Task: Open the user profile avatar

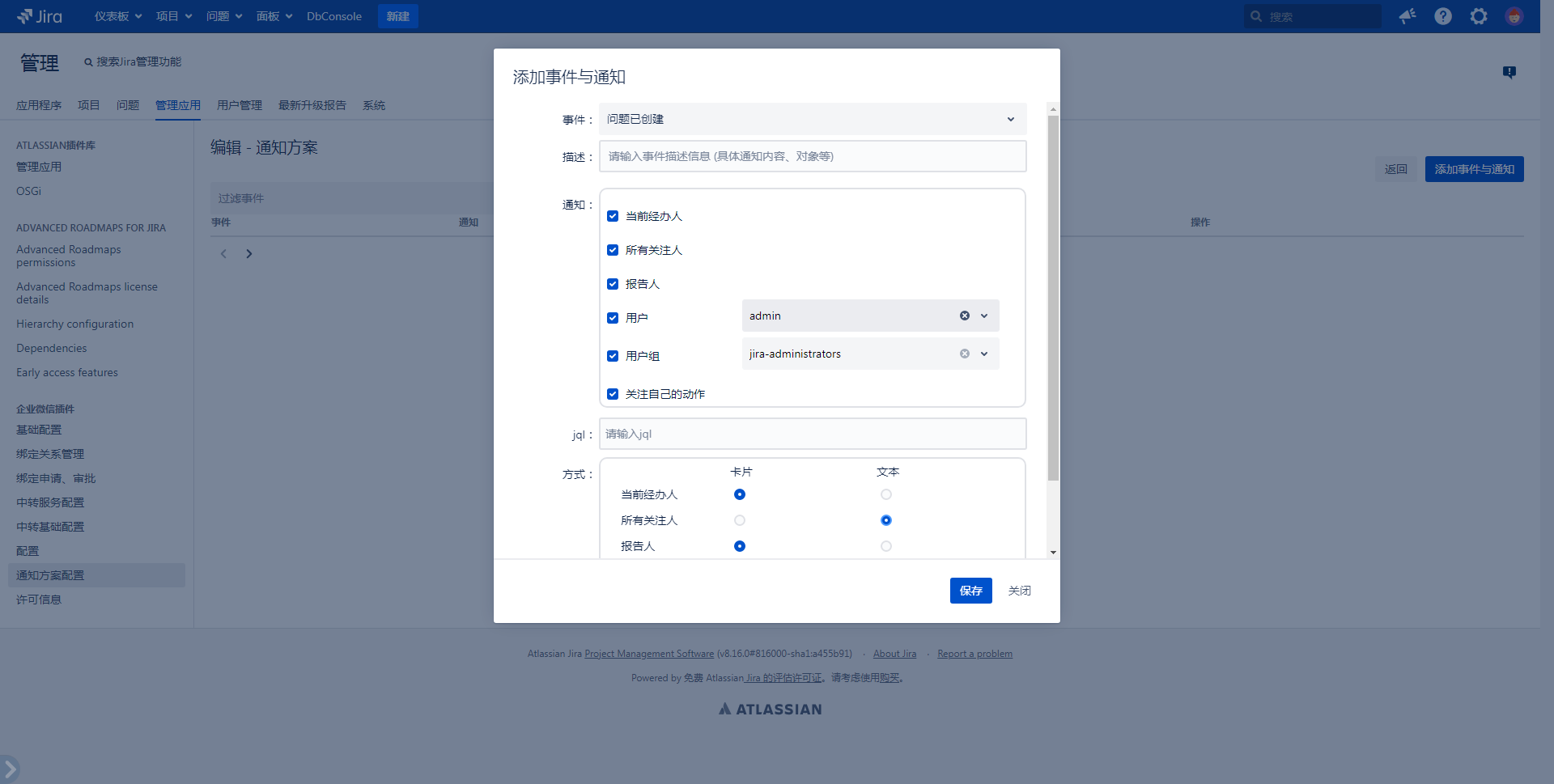Action: 1514,16
